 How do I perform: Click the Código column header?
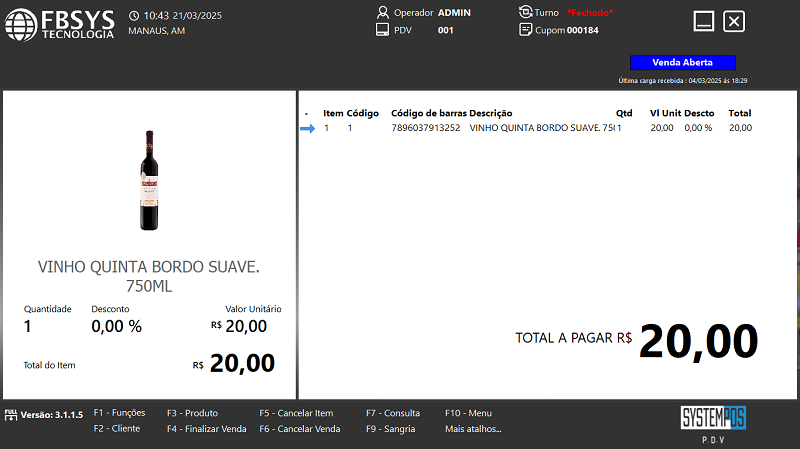[x=363, y=113]
